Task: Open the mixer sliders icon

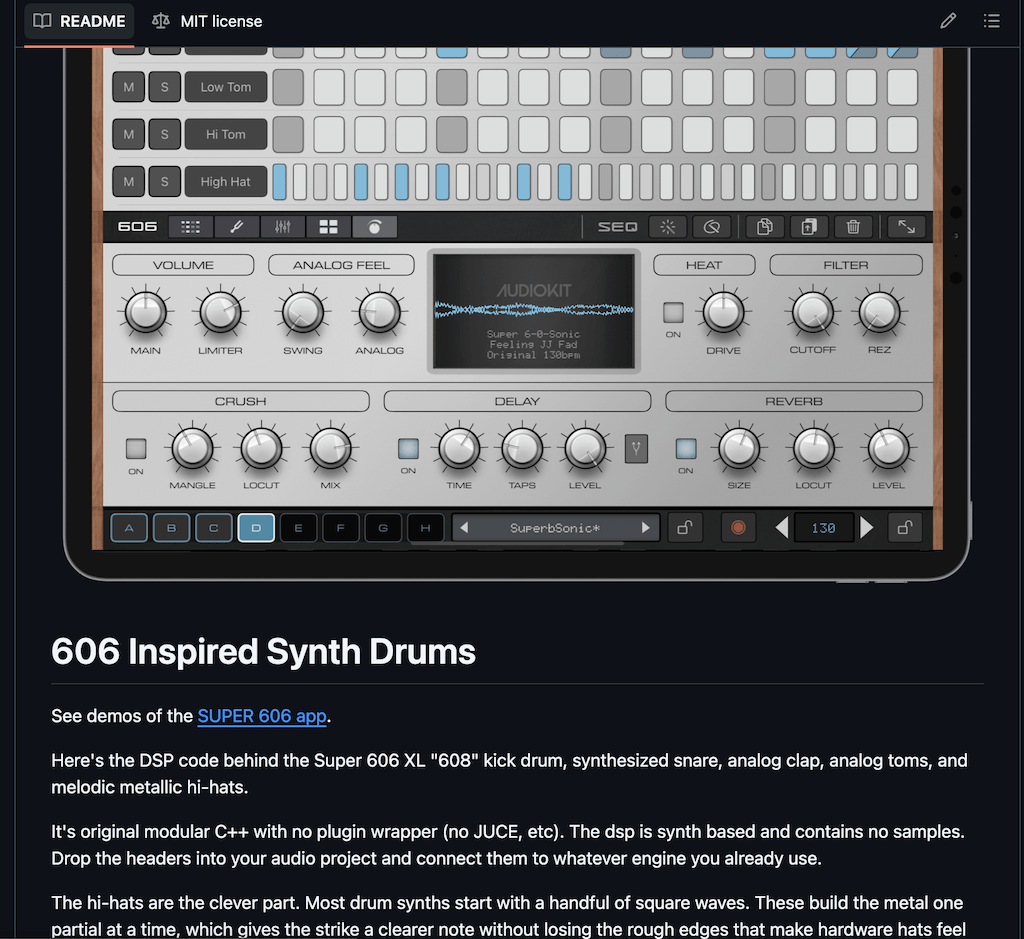Action: point(282,227)
